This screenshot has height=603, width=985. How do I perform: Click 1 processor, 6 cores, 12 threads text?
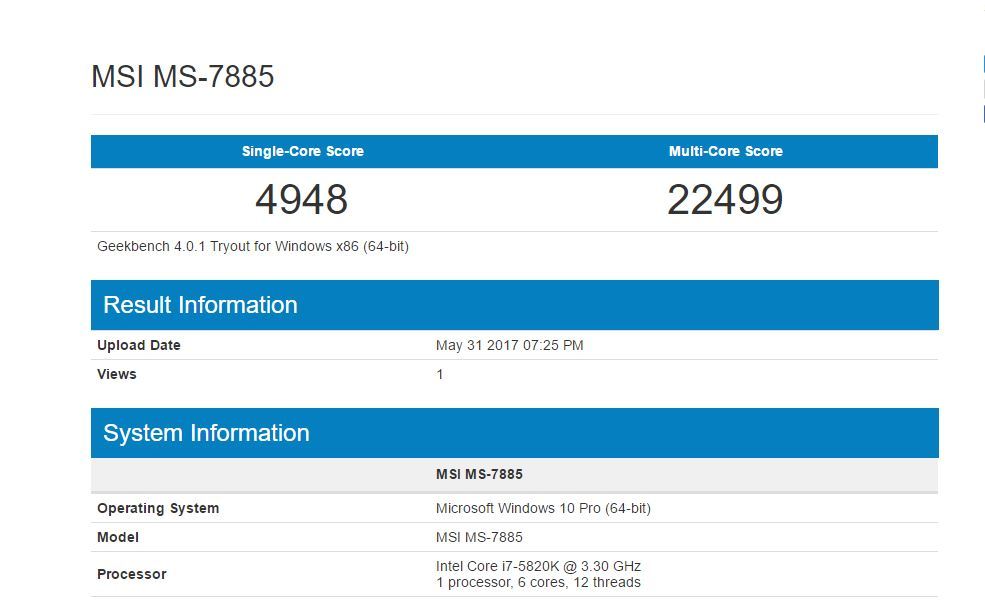pos(538,582)
